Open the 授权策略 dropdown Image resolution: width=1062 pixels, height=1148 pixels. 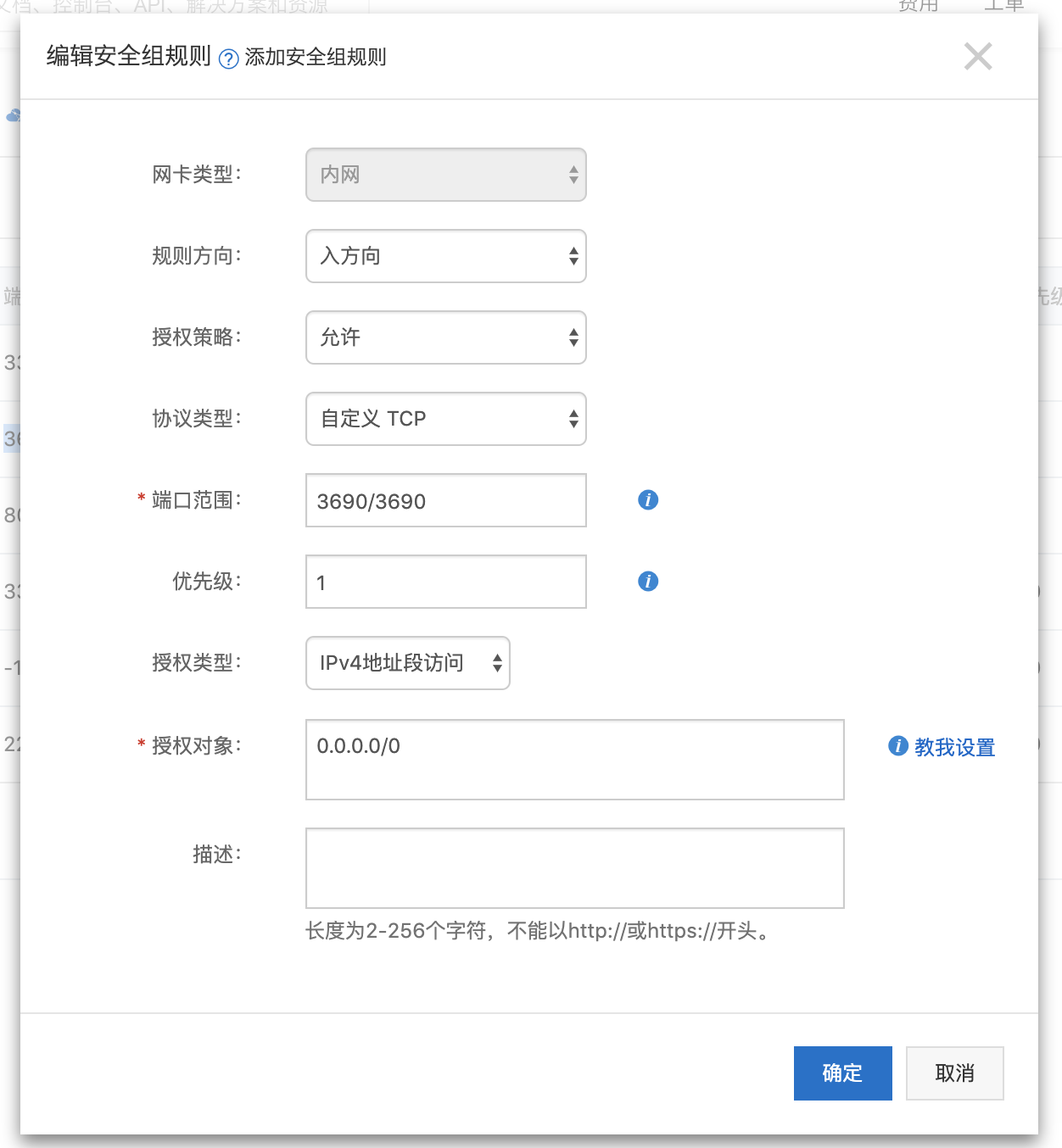point(445,337)
